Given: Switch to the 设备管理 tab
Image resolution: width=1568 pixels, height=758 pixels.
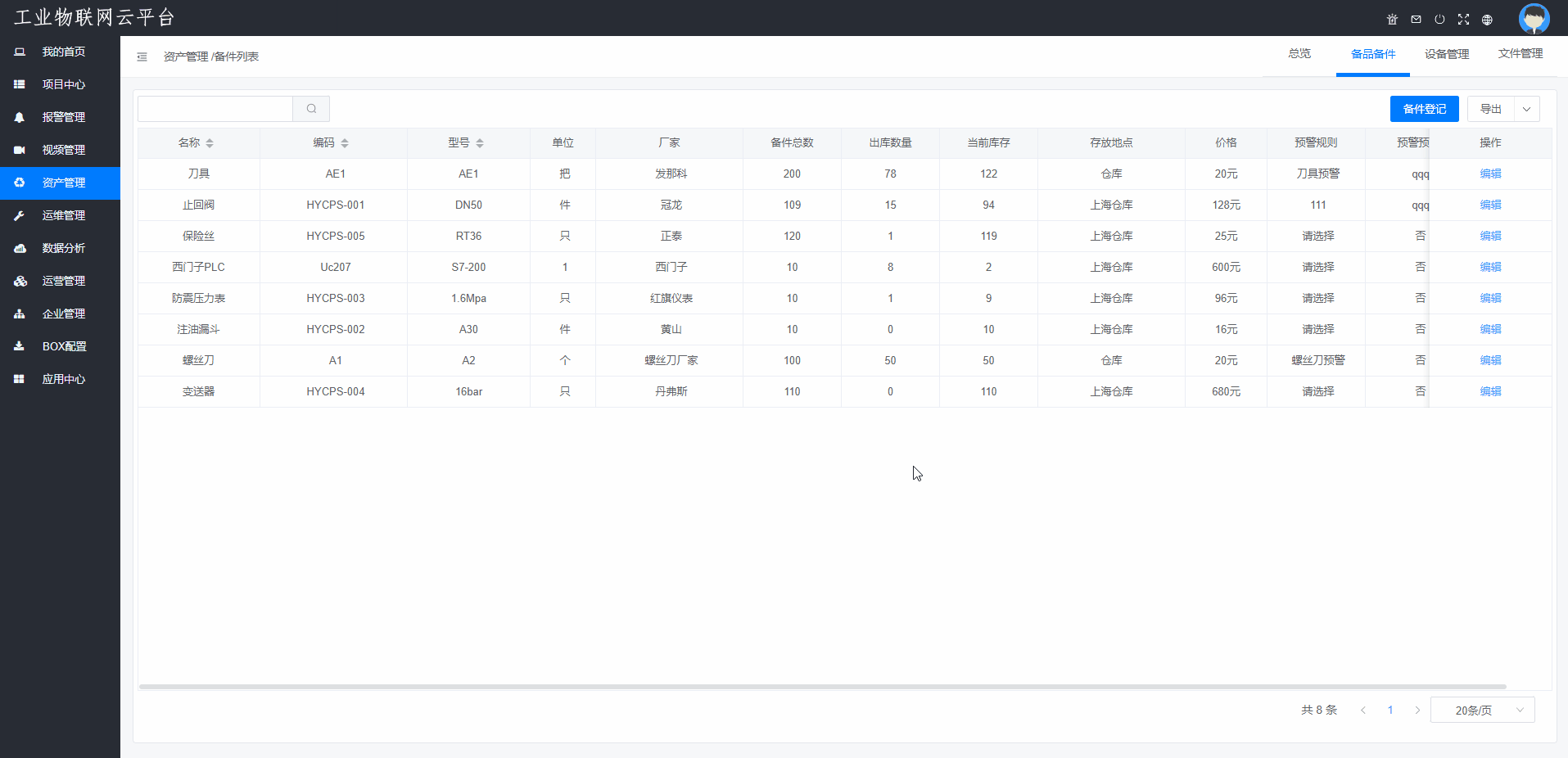Looking at the screenshot, I should (1446, 54).
